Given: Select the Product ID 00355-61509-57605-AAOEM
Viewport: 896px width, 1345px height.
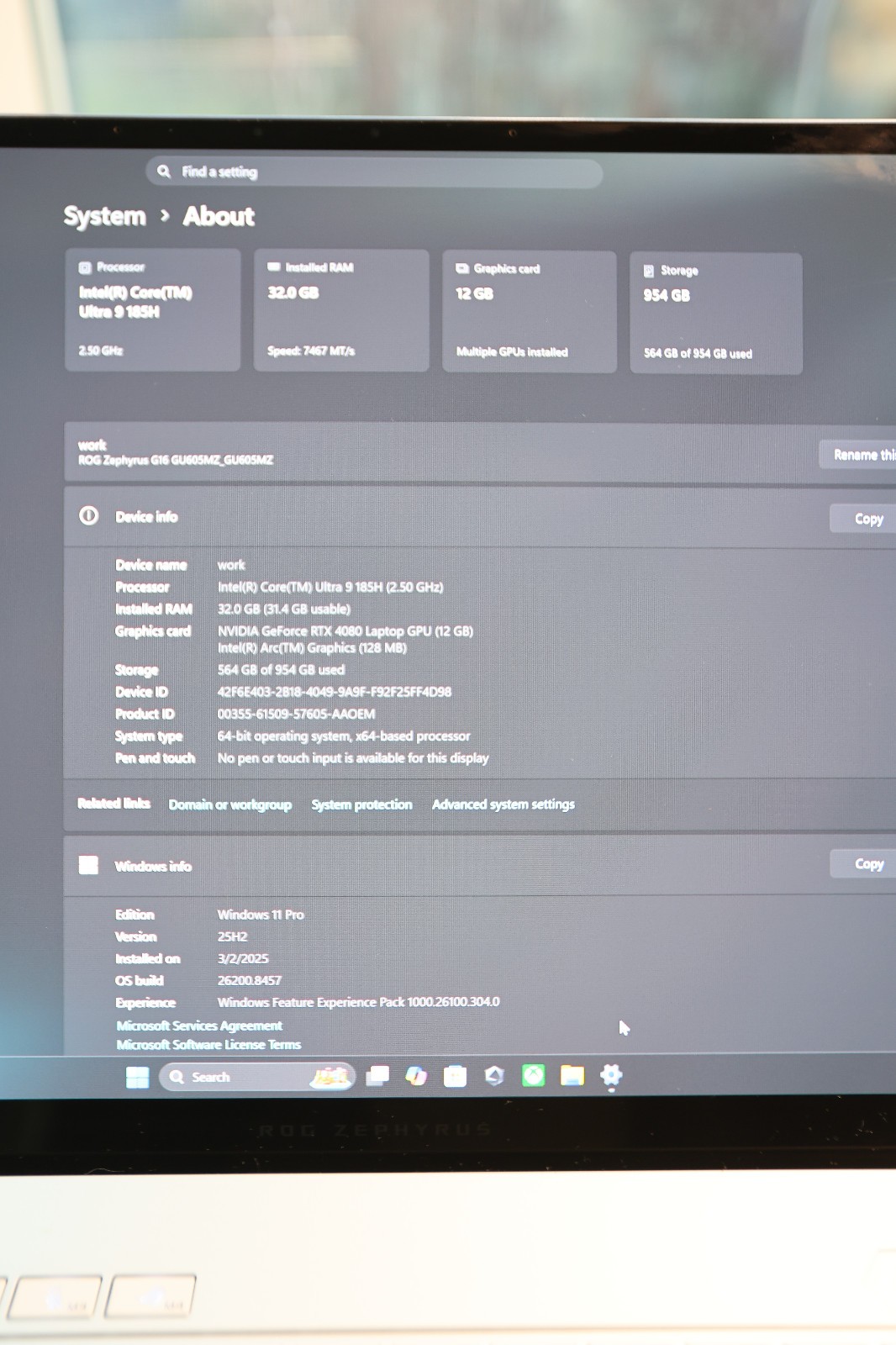Looking at the screenshot, I should pyautogui.click(x=297, y=714).
